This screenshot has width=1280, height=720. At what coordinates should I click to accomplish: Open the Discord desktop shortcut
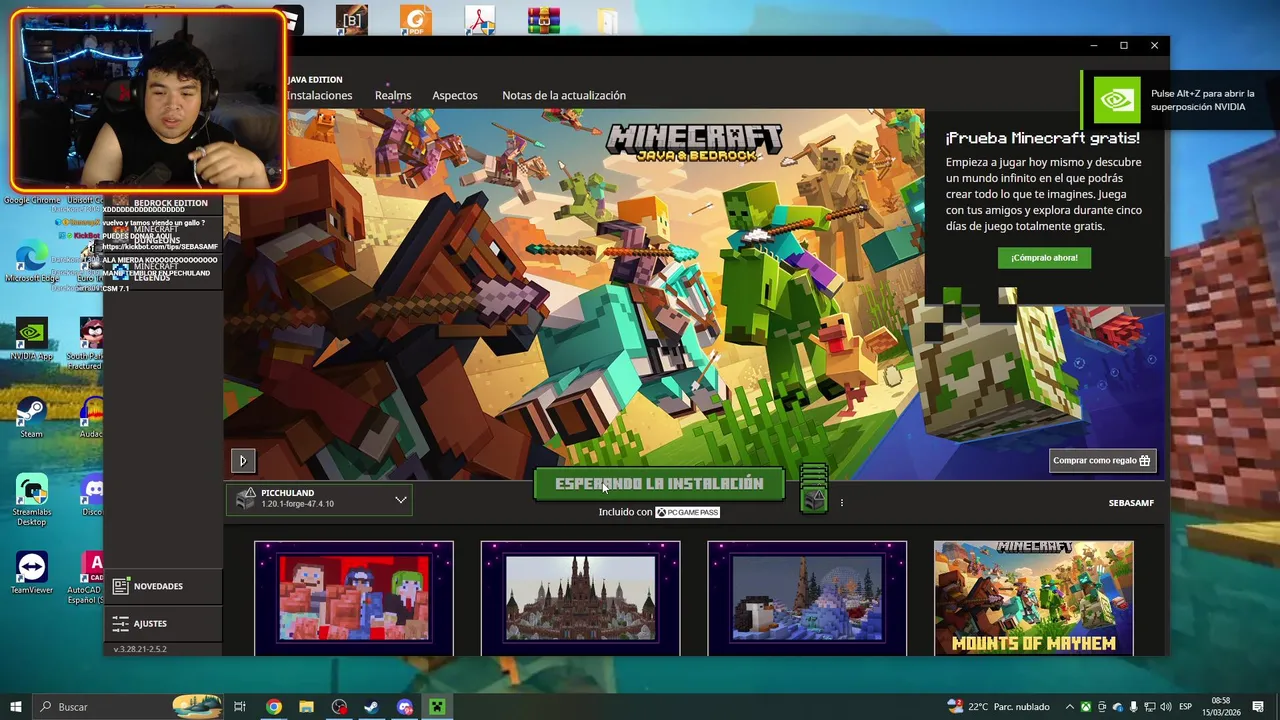click(x=93, y=496)
